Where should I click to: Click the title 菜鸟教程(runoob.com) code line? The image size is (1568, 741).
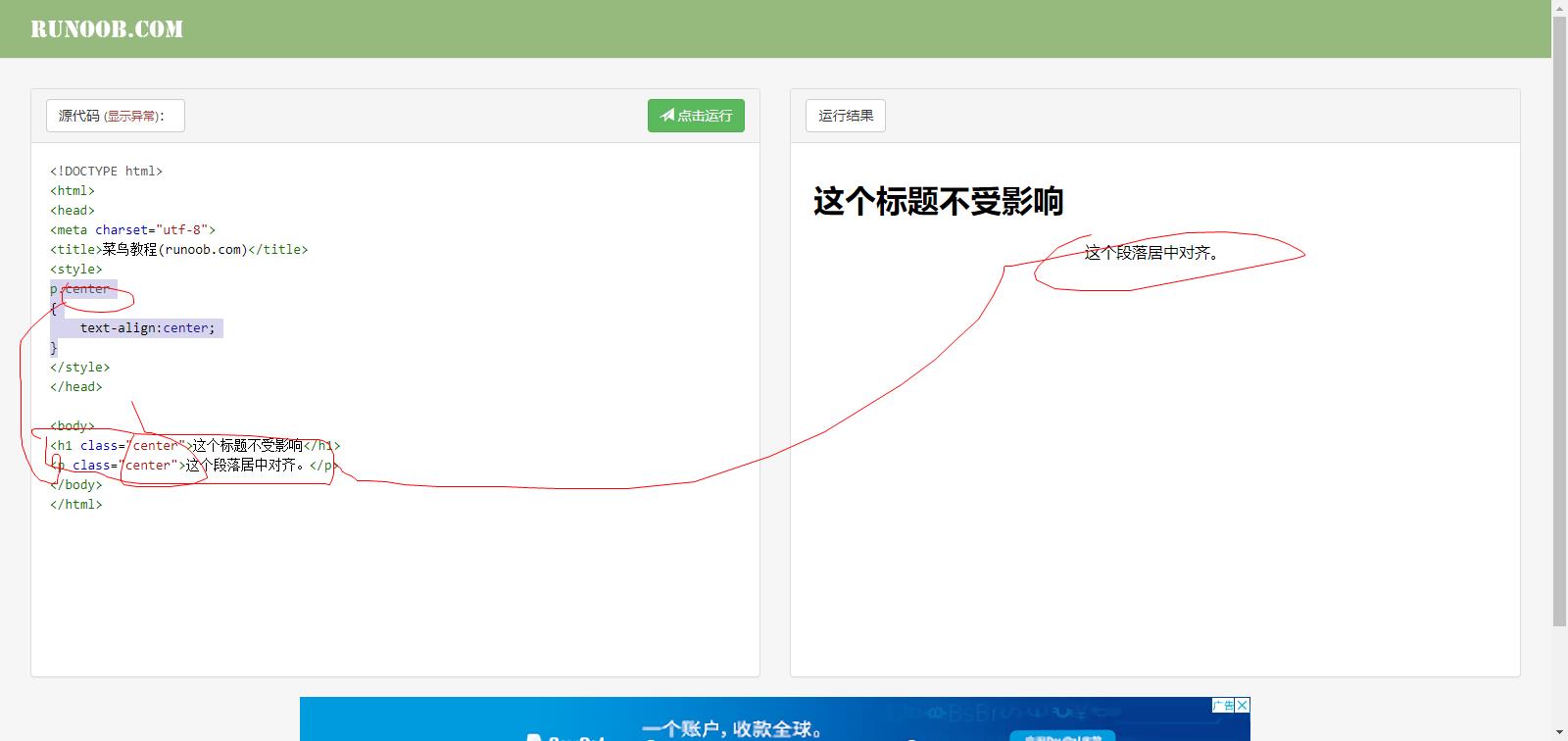point(179,249)
